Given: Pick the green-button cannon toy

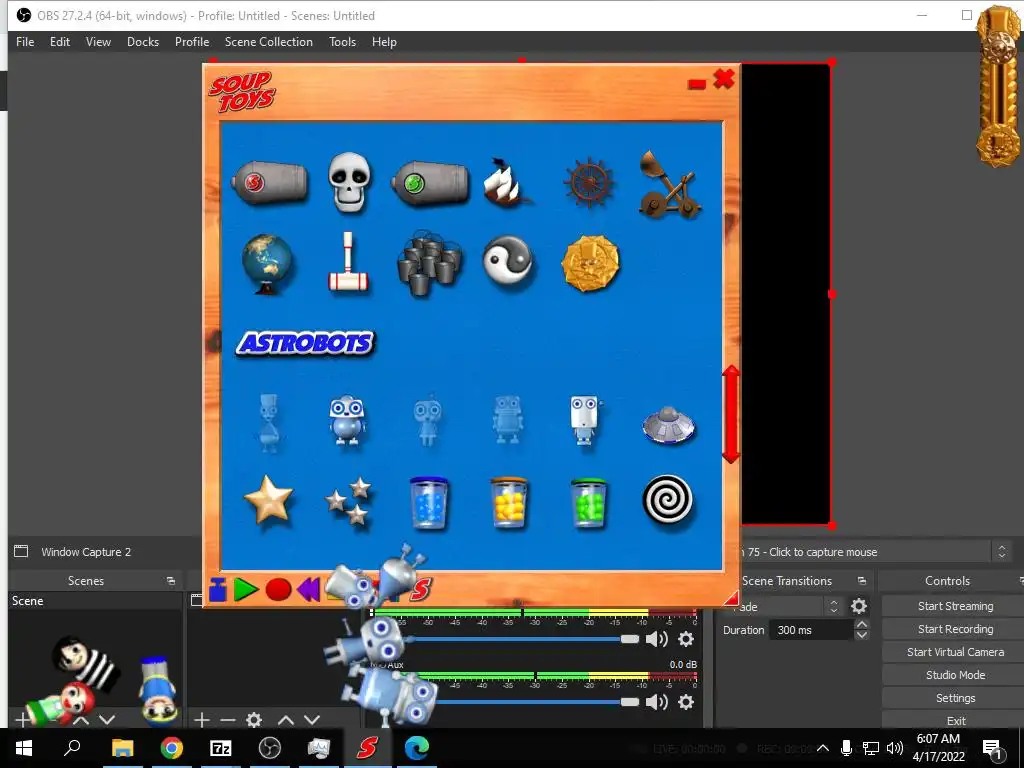Looking at the screenshot, I should [430, 184].
